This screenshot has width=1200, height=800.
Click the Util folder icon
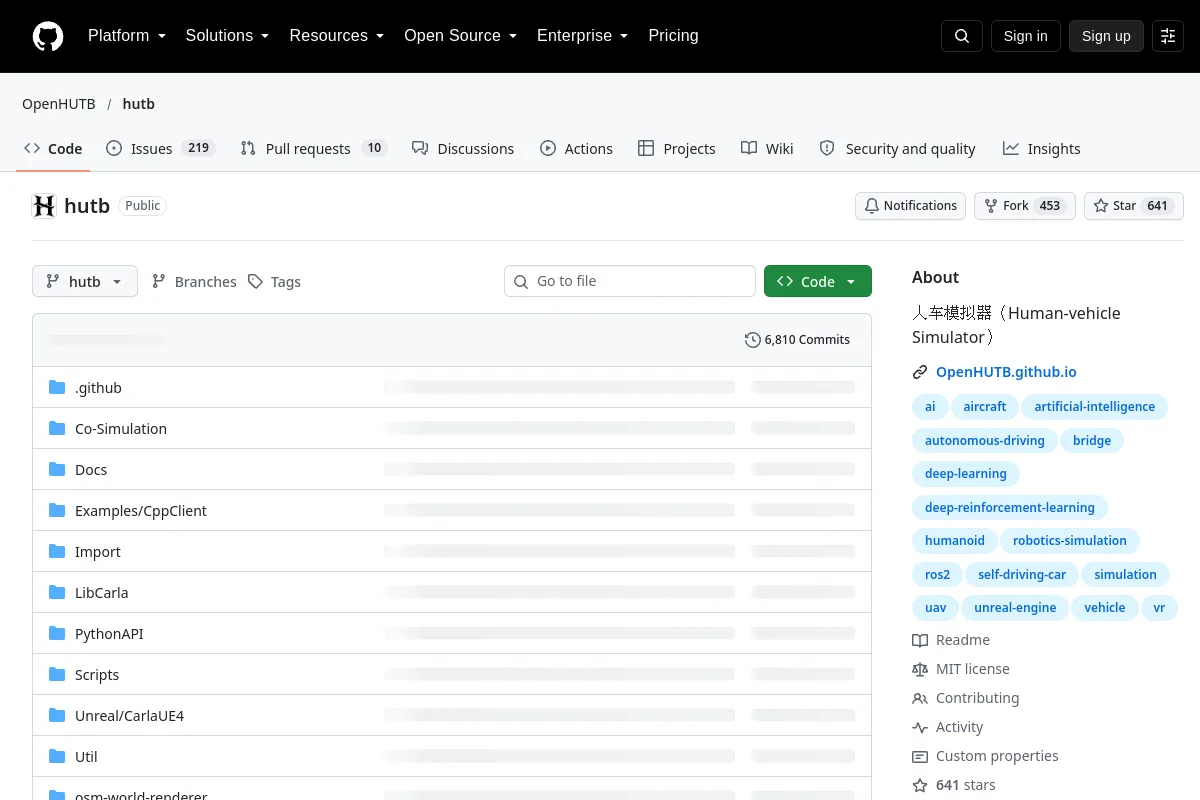(57, 757)
